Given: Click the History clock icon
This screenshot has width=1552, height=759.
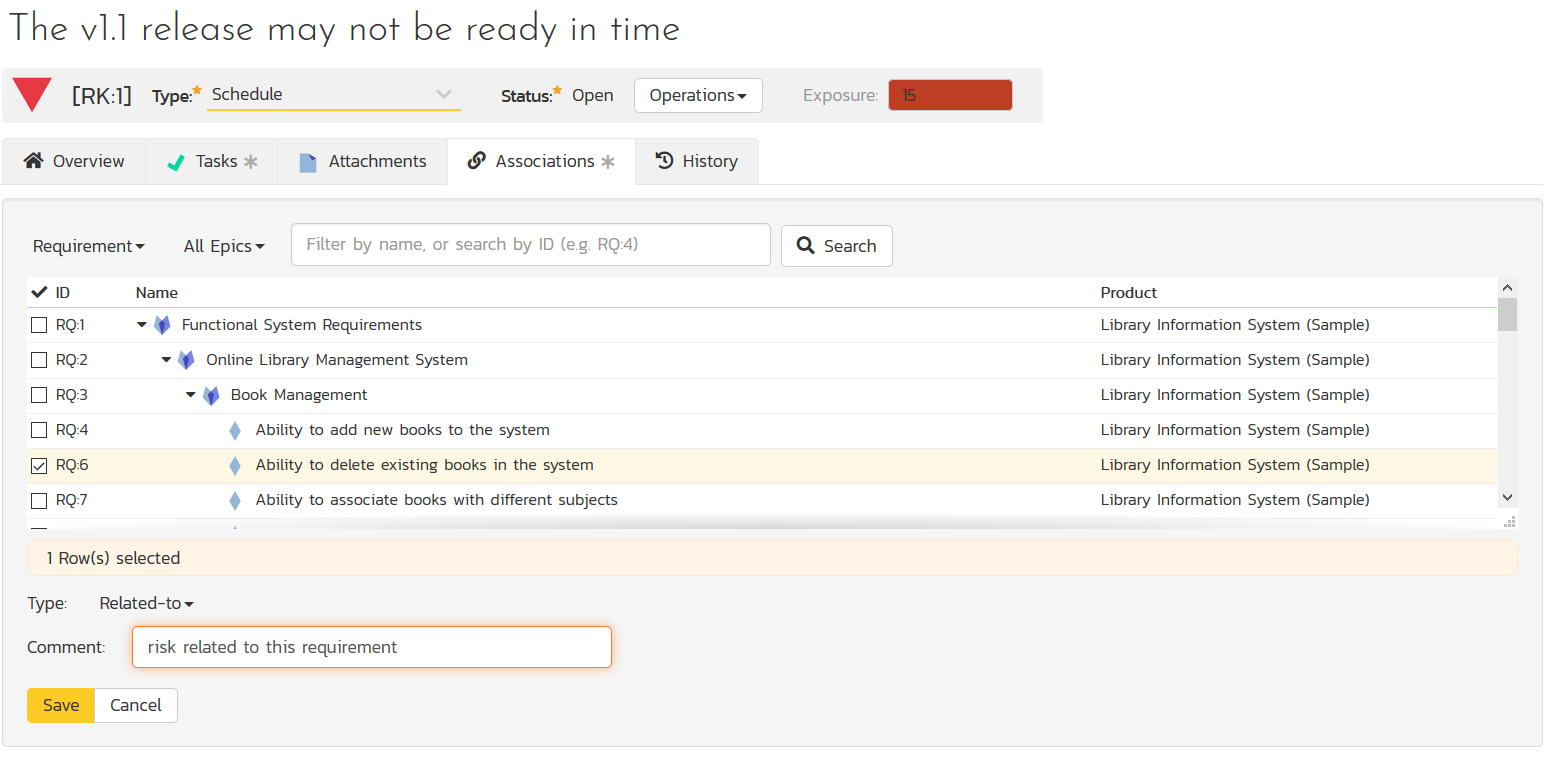Looking at the screenshot, I should (x=664, y=161).
